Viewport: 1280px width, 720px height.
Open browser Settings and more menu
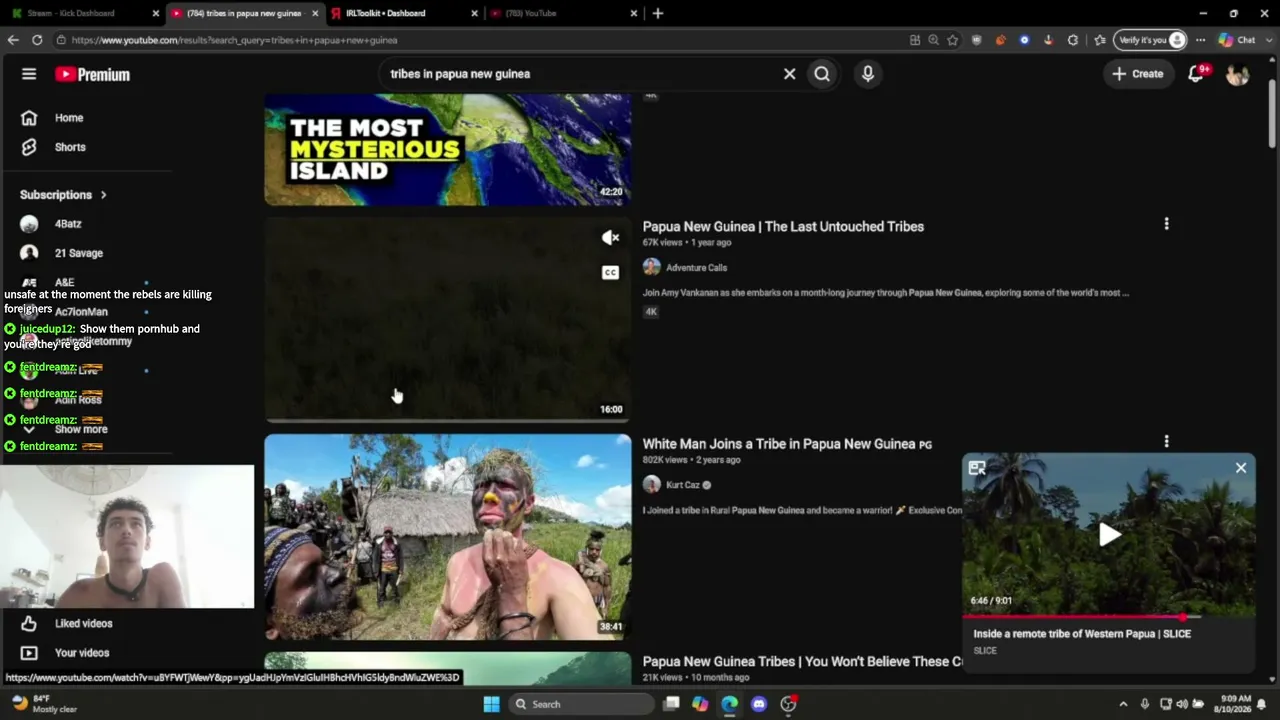1201,40
